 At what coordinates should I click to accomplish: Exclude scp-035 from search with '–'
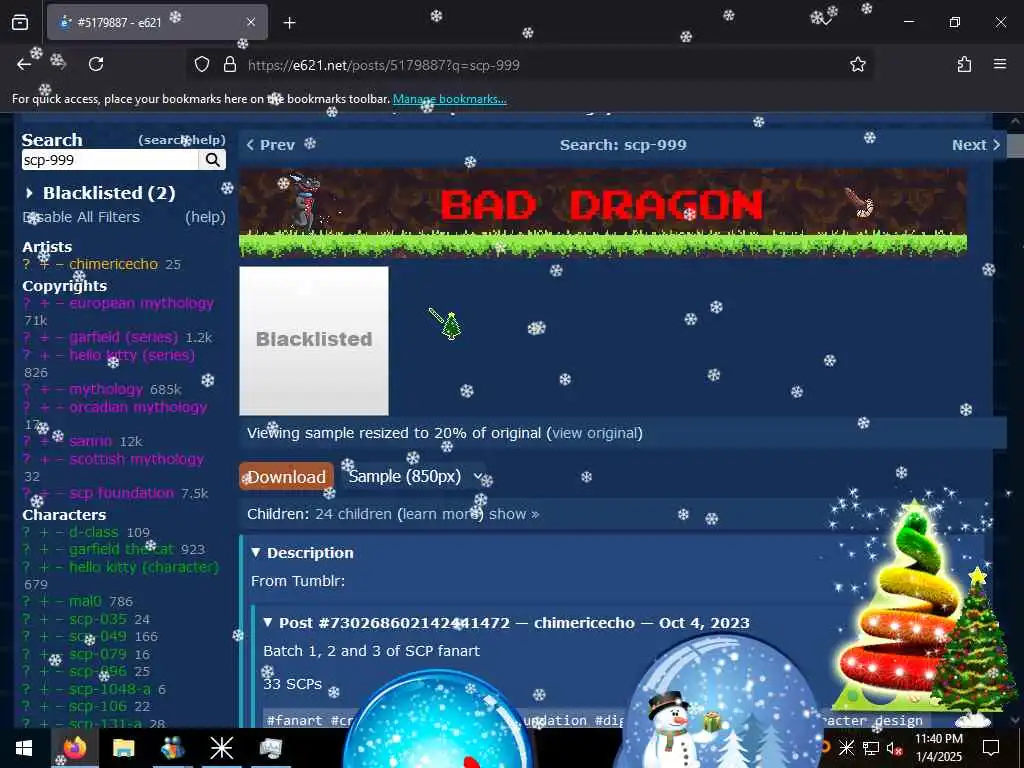coord(59,619)
